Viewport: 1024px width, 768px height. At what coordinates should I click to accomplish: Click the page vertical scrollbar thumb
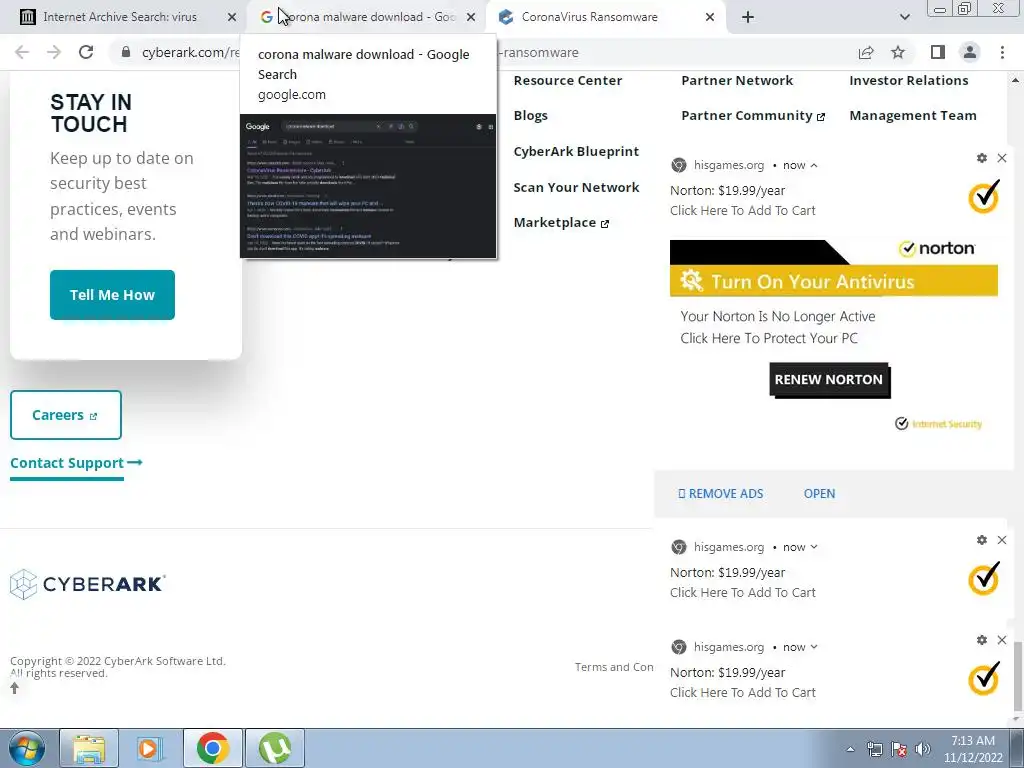pyautogui.click(x=1017, y=676)
